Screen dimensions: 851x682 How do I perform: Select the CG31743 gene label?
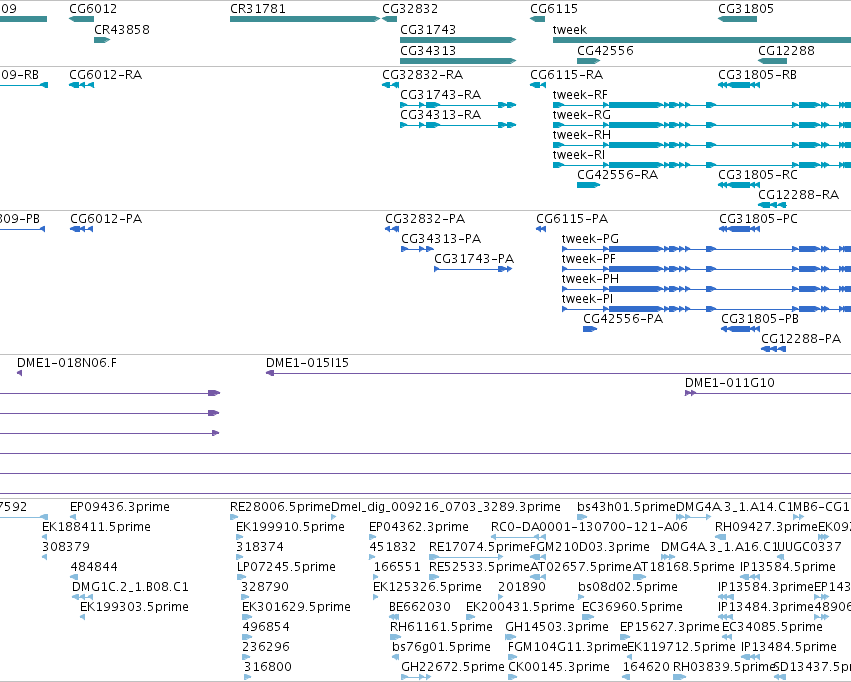(428, 29)
